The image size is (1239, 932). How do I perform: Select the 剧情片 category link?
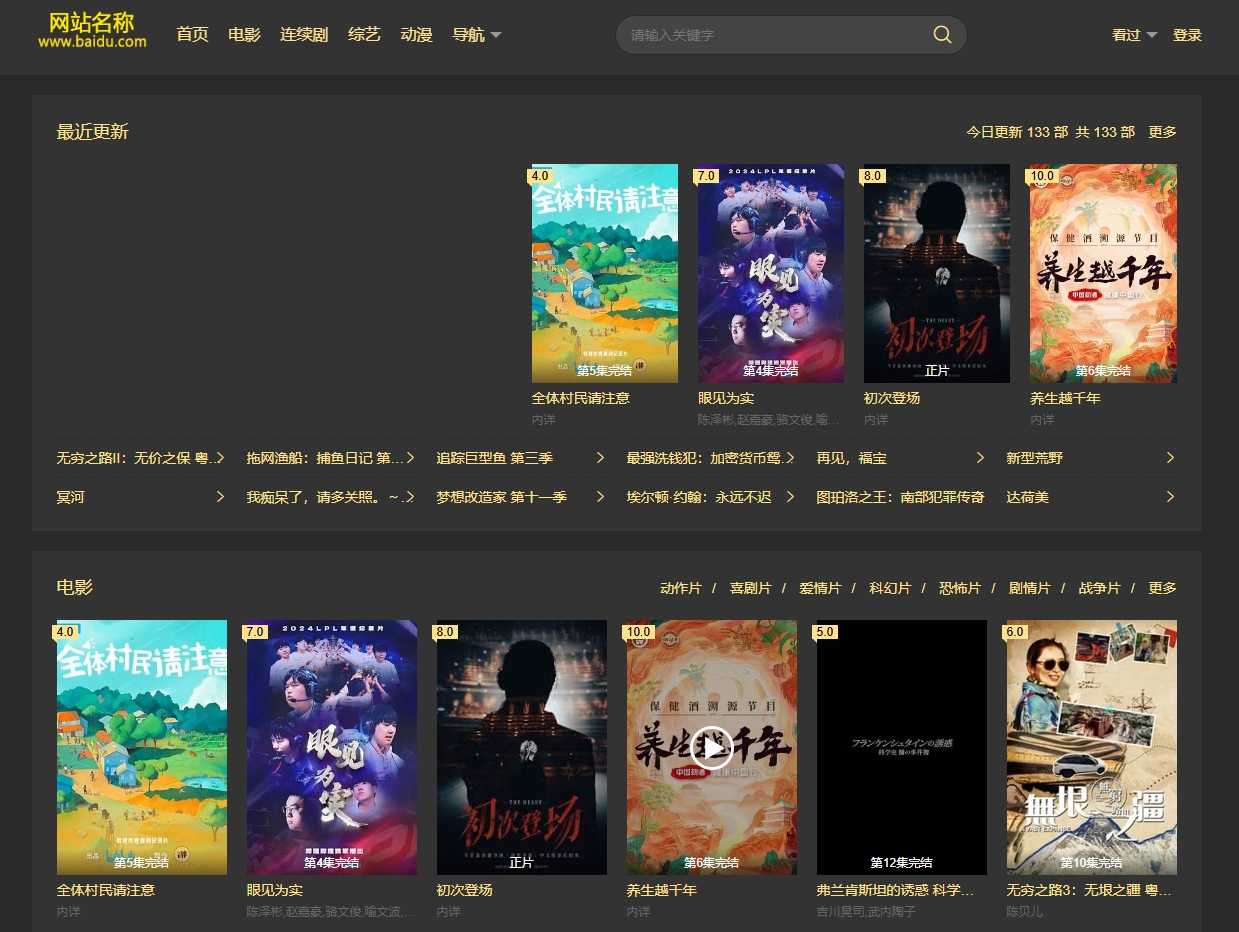coord(1030,588)
